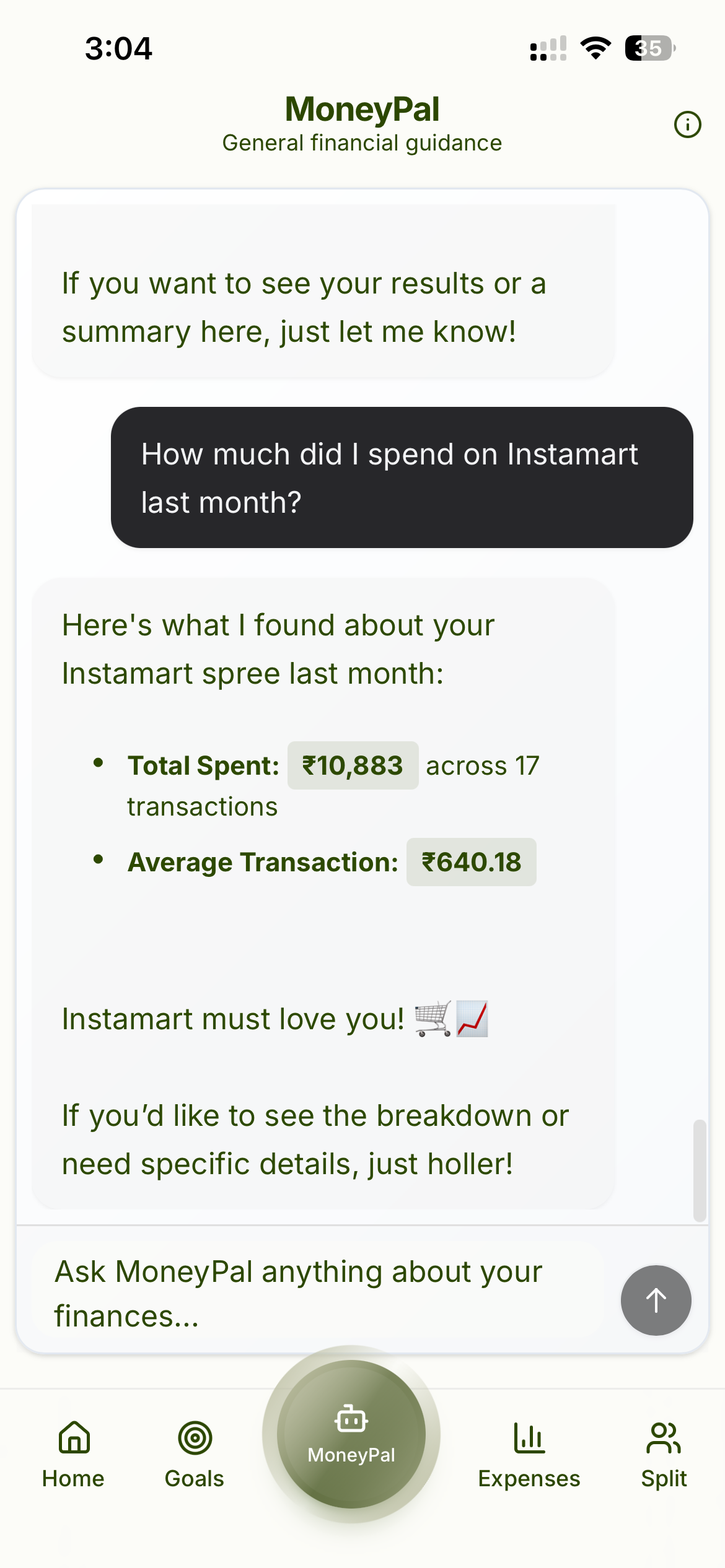
Task: Tap the cellular signal indicator
Action: click(x=548, y=48)
